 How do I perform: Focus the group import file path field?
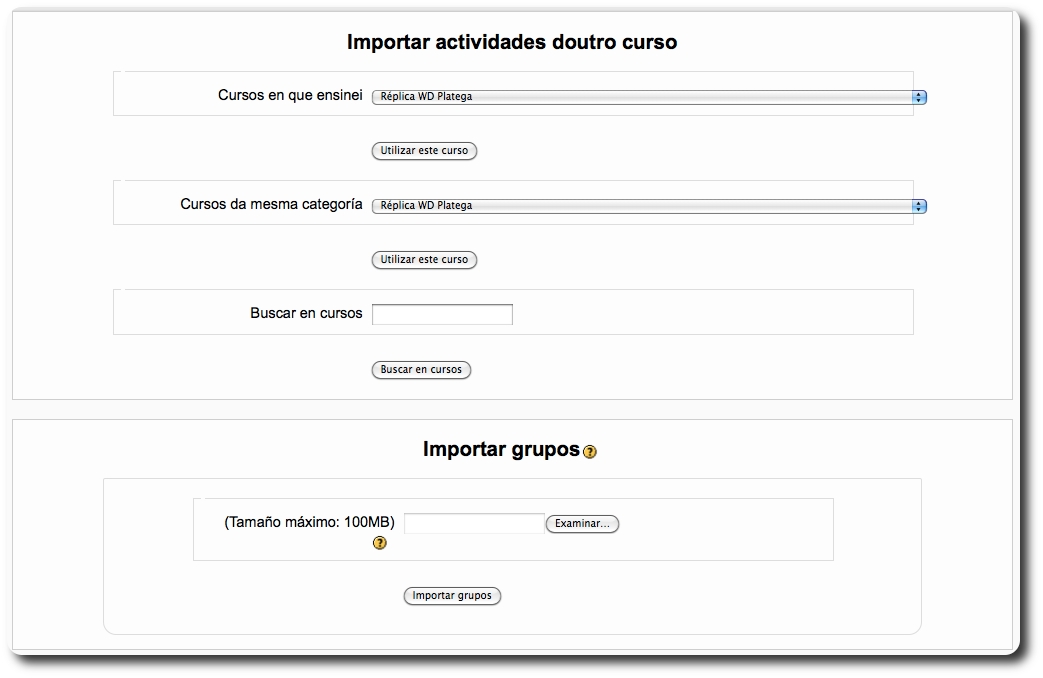(x=475, y=523)
